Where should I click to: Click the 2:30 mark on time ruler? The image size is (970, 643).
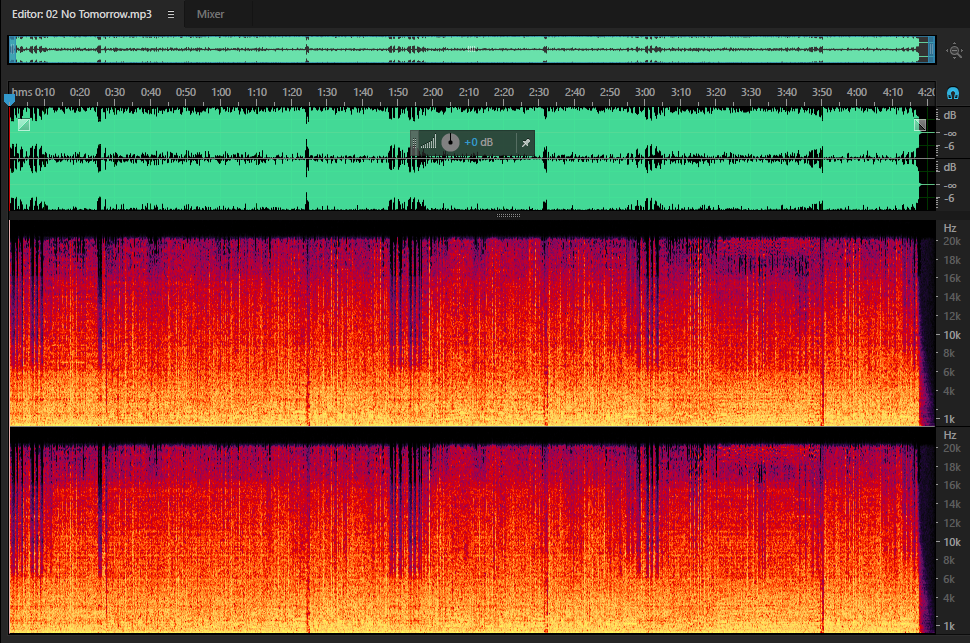[539, 92]
